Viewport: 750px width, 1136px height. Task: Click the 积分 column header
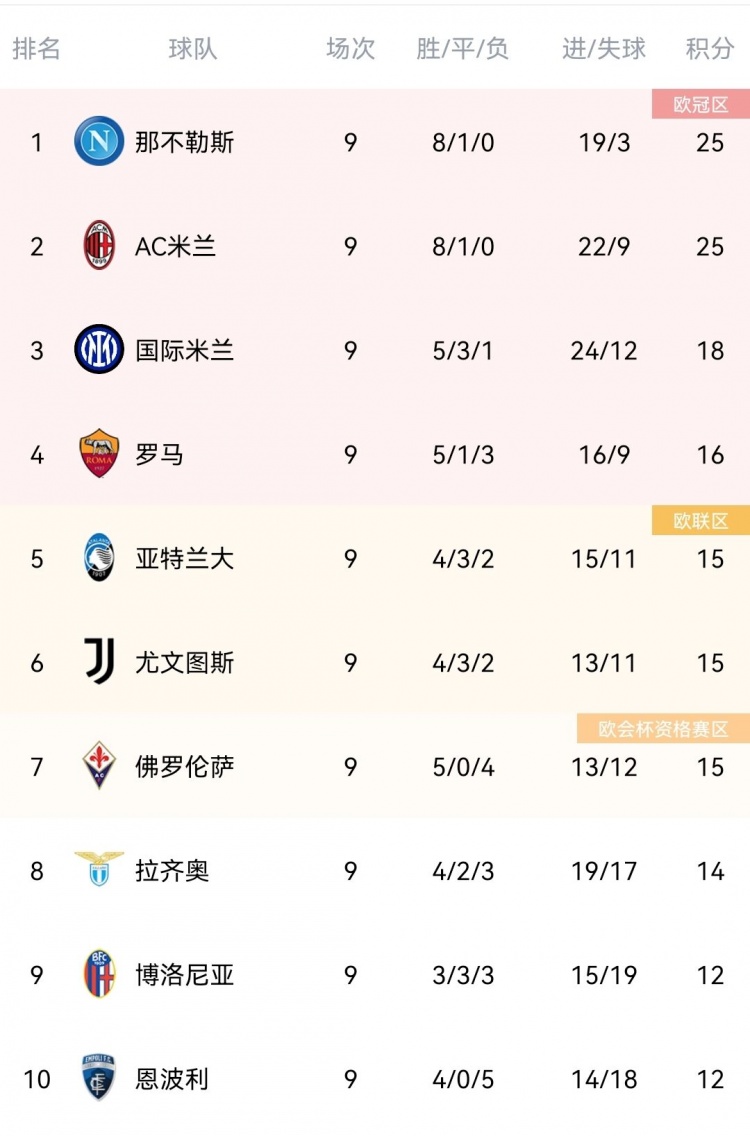[x=710, y=49]
